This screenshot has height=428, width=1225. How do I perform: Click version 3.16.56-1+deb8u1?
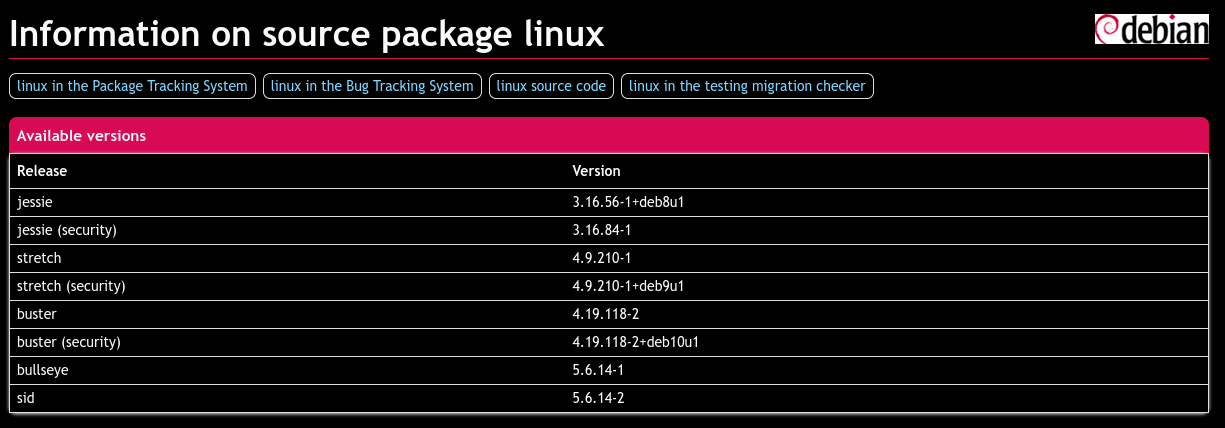pos(627,202)
